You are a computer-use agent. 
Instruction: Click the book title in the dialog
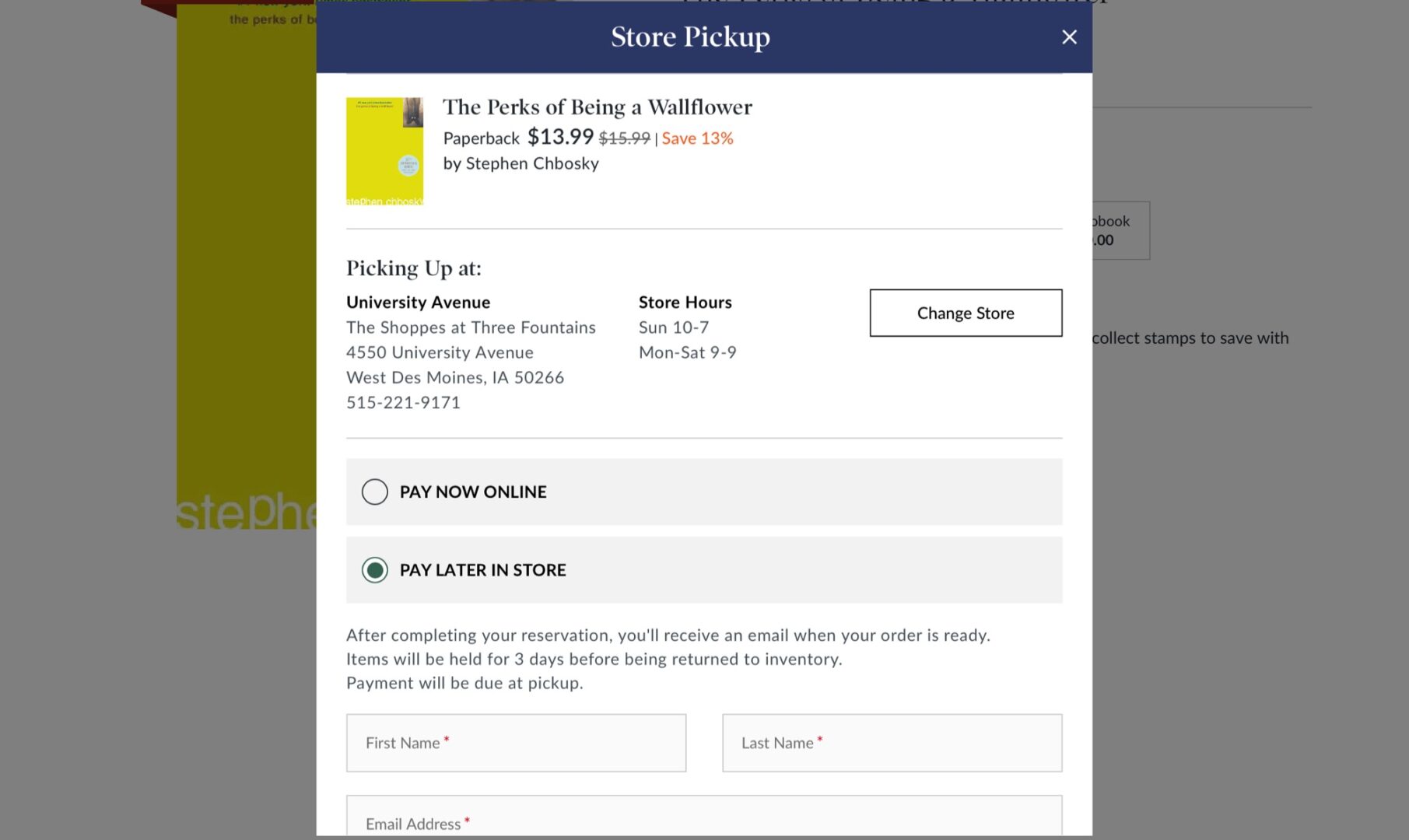[x=597, y=107]
